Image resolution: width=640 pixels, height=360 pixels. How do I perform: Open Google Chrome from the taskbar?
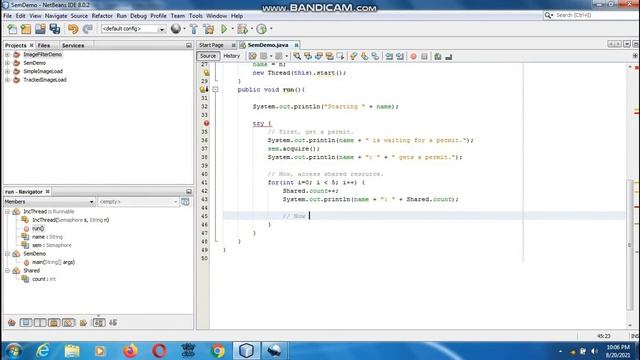[218, 351]
